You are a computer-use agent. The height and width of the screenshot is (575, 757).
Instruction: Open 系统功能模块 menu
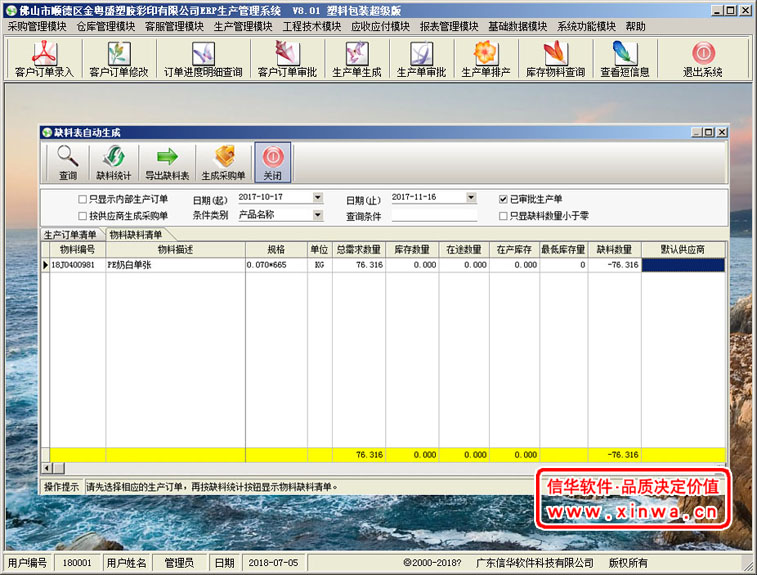[587, 27]
